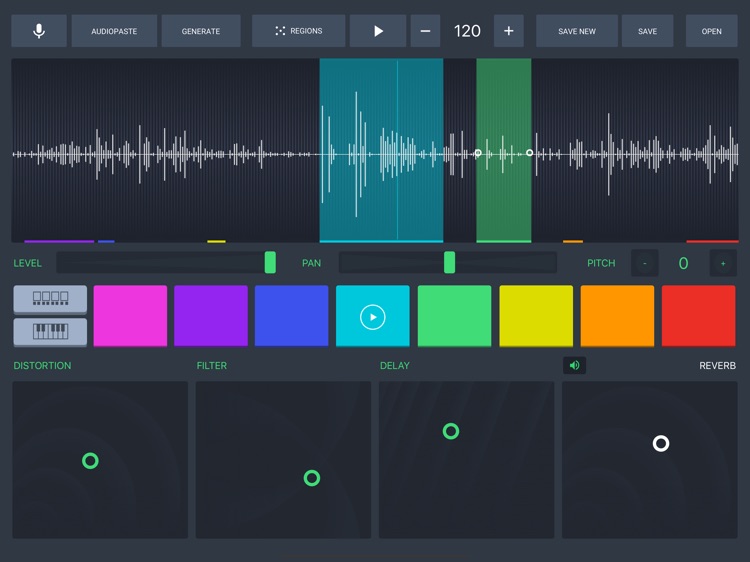Screen dimensions: 750x562
Task: Toggle the REVERB effect label
Action: [x=717, y=365]
